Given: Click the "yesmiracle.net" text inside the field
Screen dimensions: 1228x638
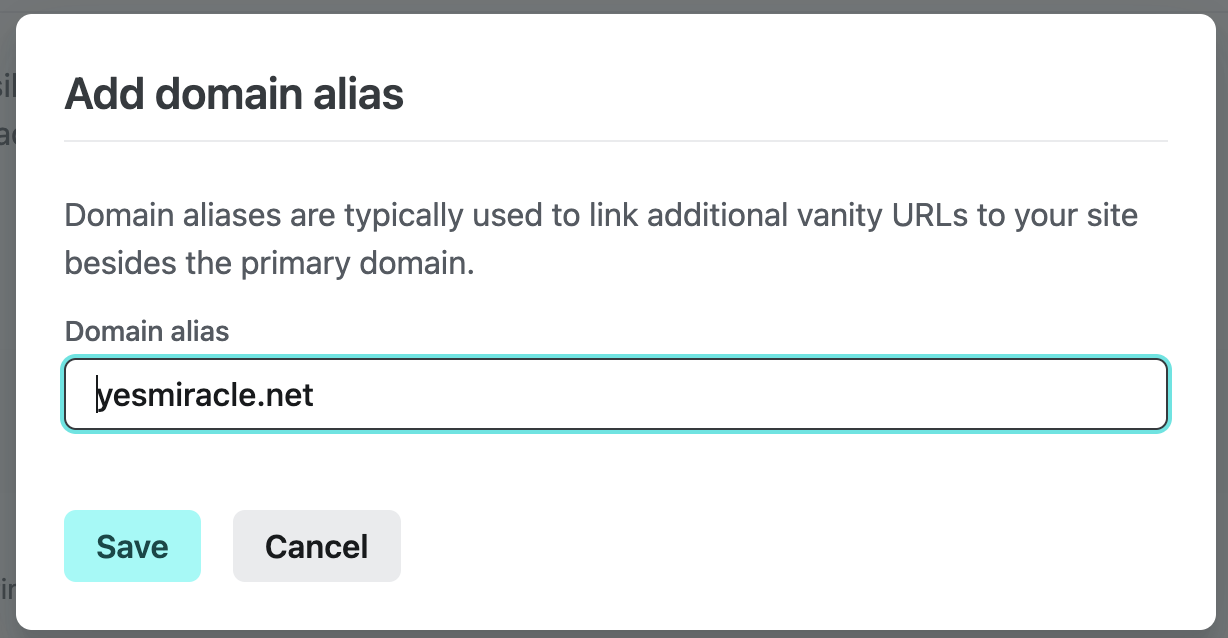Looking at the screenshot, I should click(x=205, y=395).
